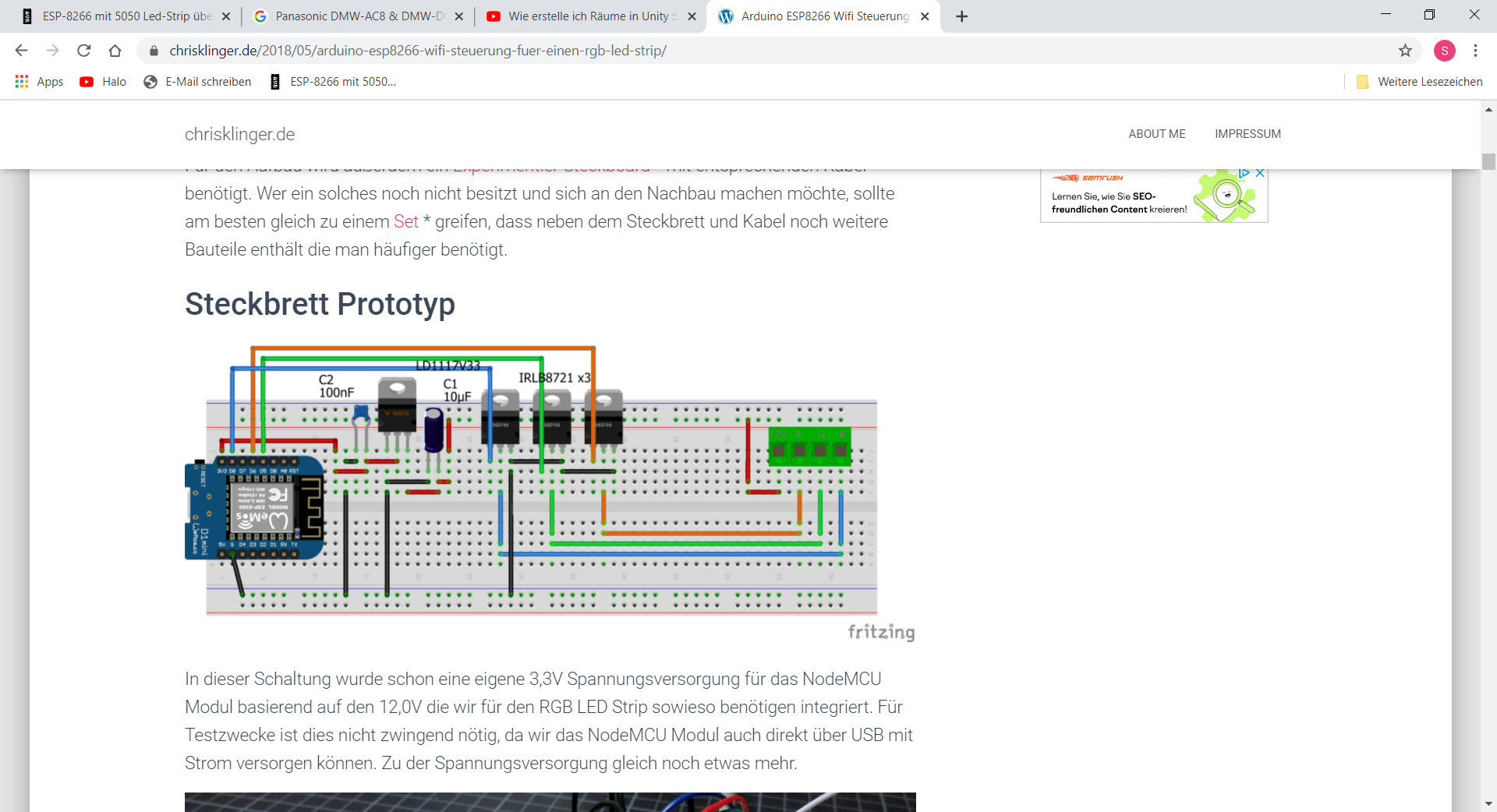Open the IMPRESSUM page
The image size is (1497, 812).
tap(1247, 133)
